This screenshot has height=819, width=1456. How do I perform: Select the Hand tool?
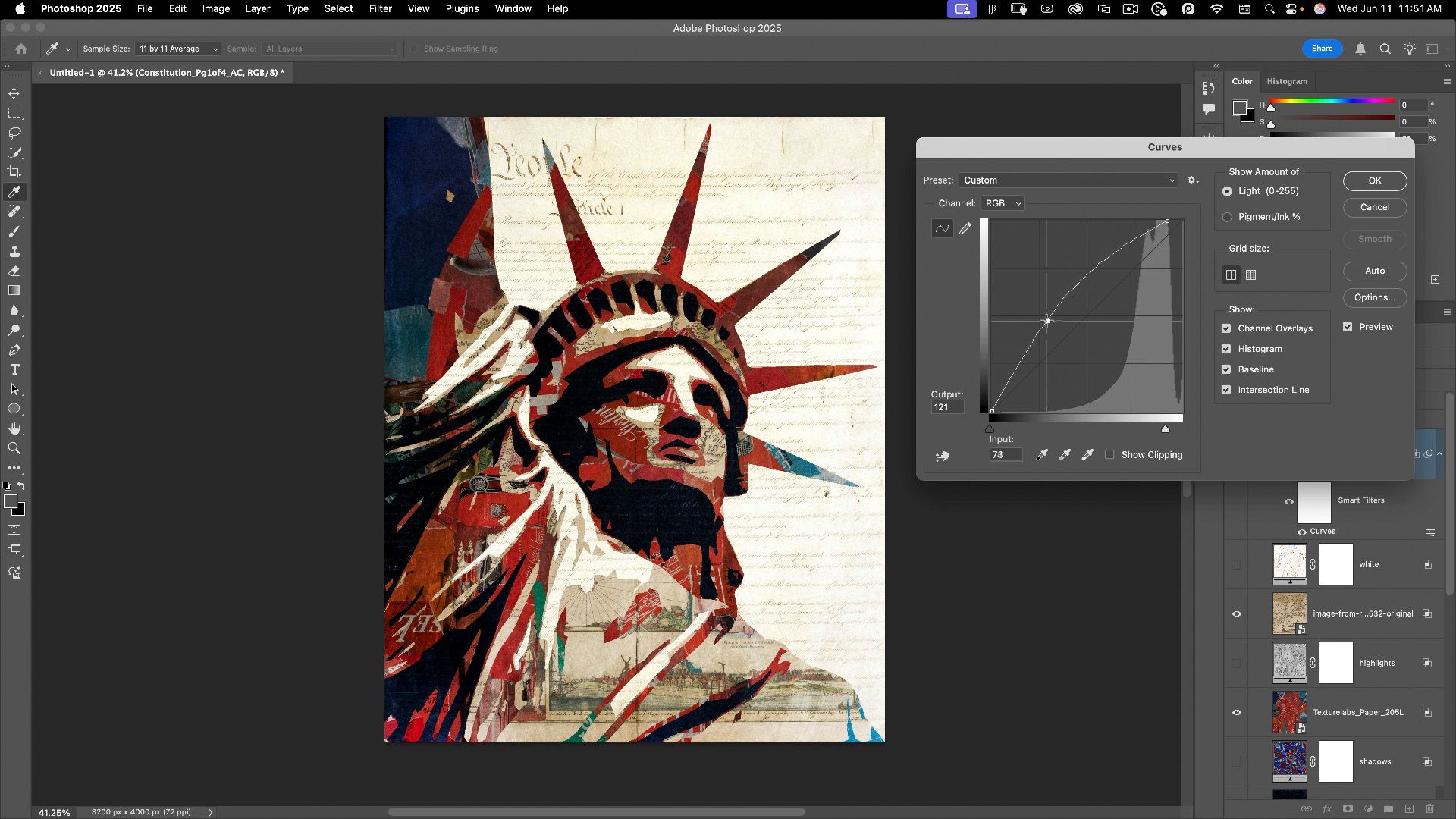click(x=14, y=429)
